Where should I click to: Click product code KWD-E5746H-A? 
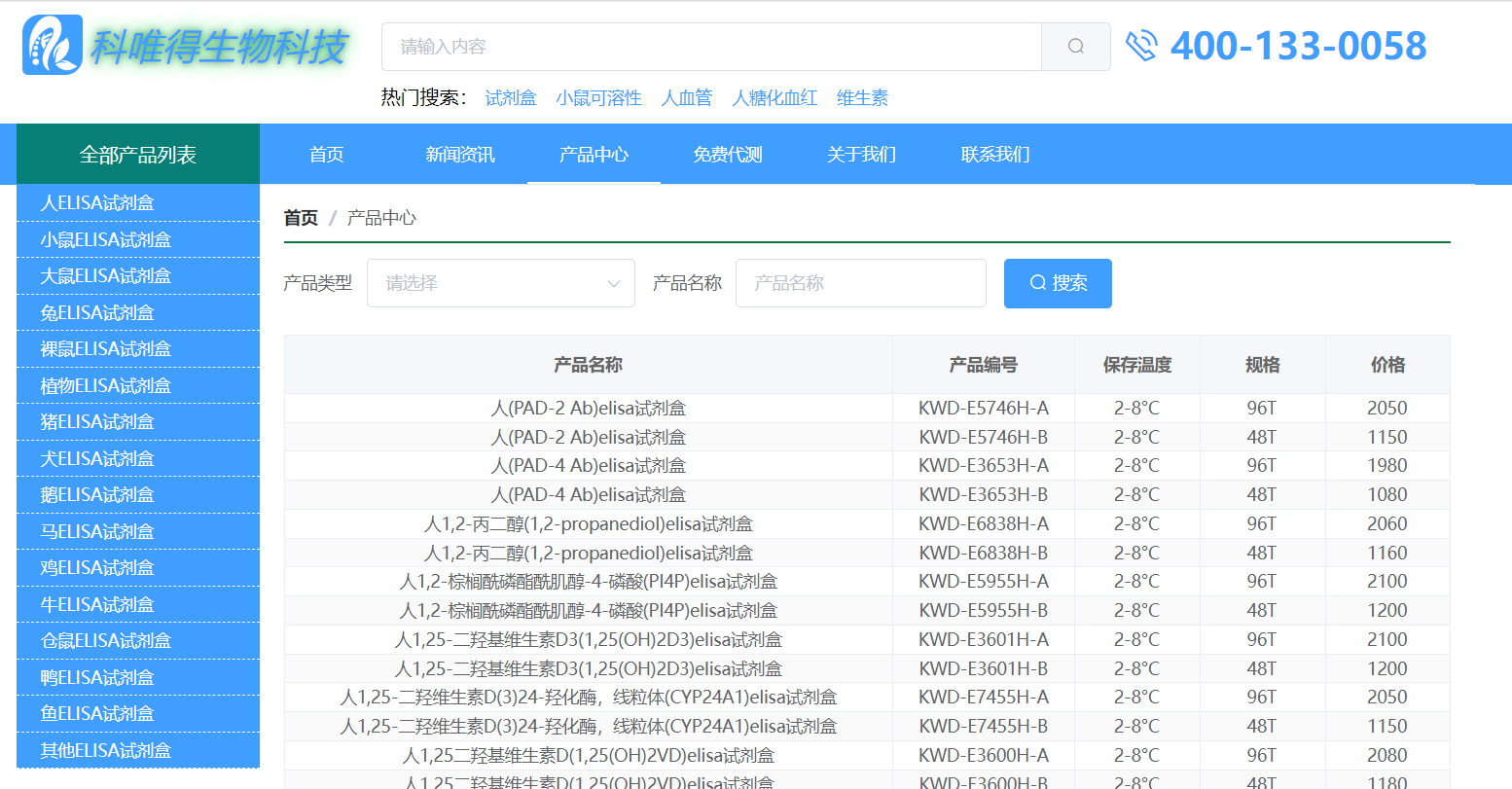click(x=984, y=409)
